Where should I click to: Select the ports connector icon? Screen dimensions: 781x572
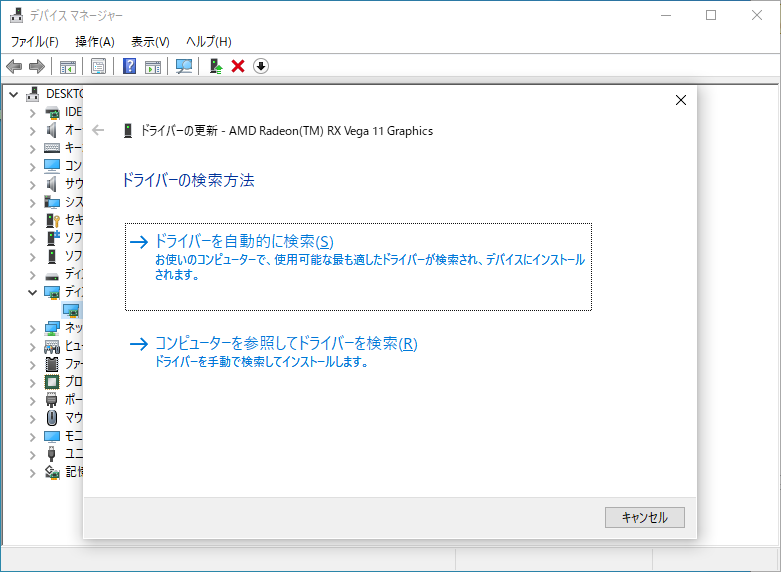pos(52,400)
